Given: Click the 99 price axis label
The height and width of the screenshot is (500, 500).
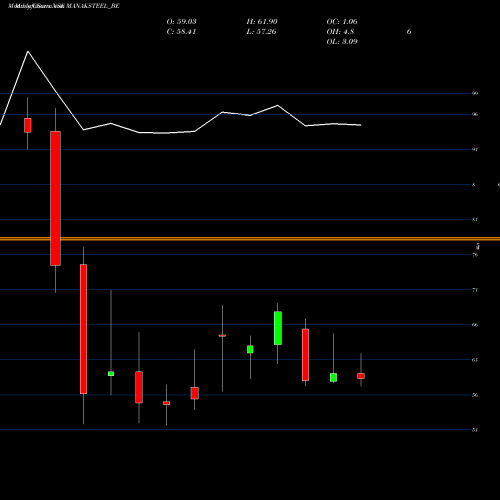Looking at the screenshot, I should click(x=475, y=93).
